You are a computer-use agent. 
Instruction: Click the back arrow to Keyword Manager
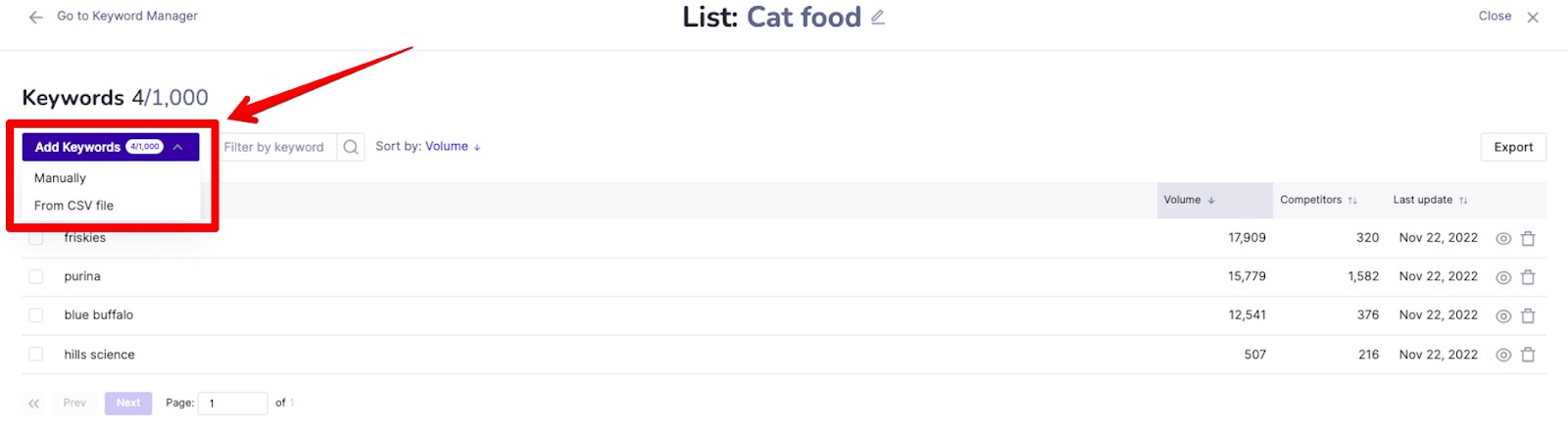(x=36, y=17)
